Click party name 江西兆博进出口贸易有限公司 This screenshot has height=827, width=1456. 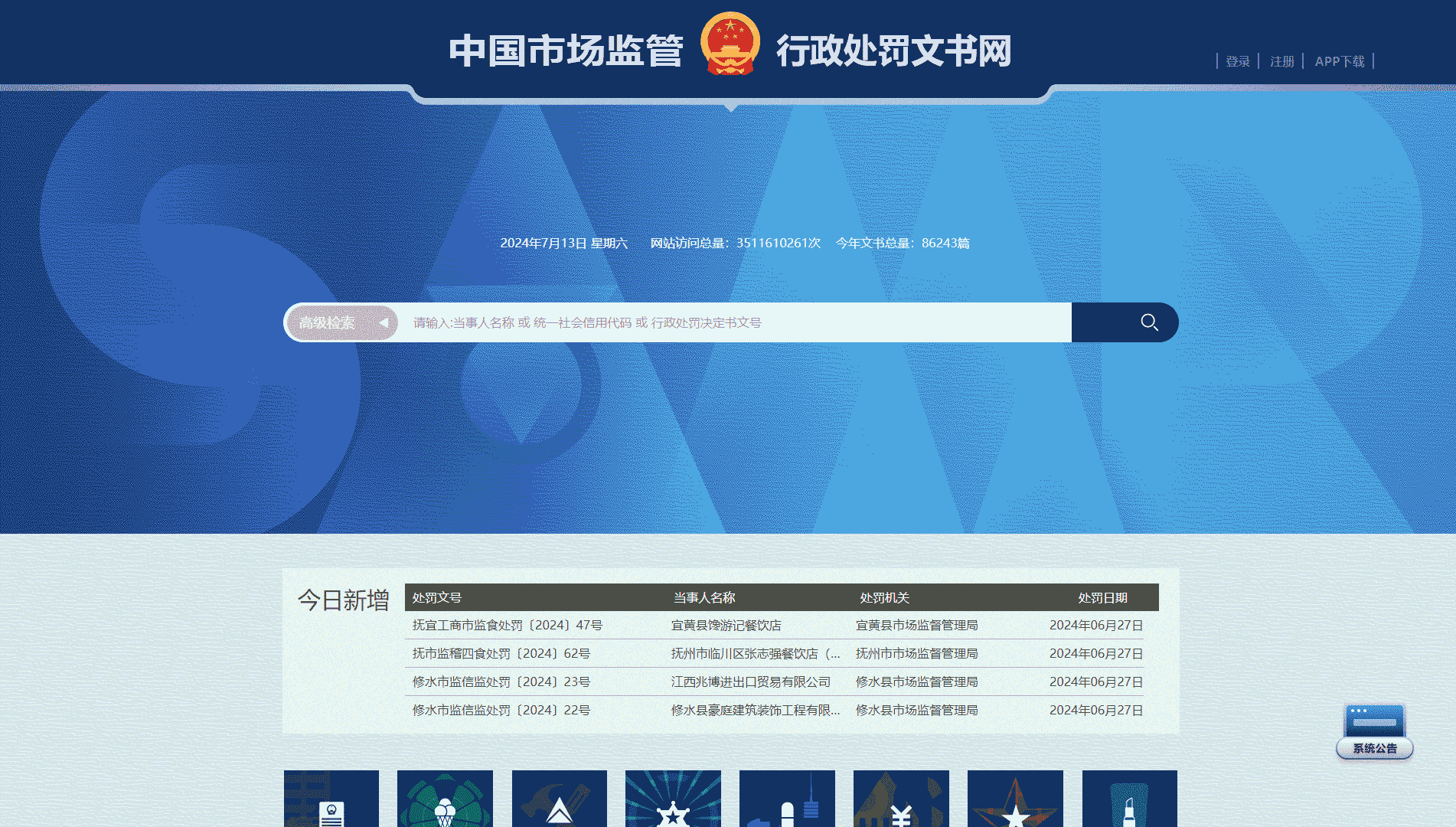[751, 682]
